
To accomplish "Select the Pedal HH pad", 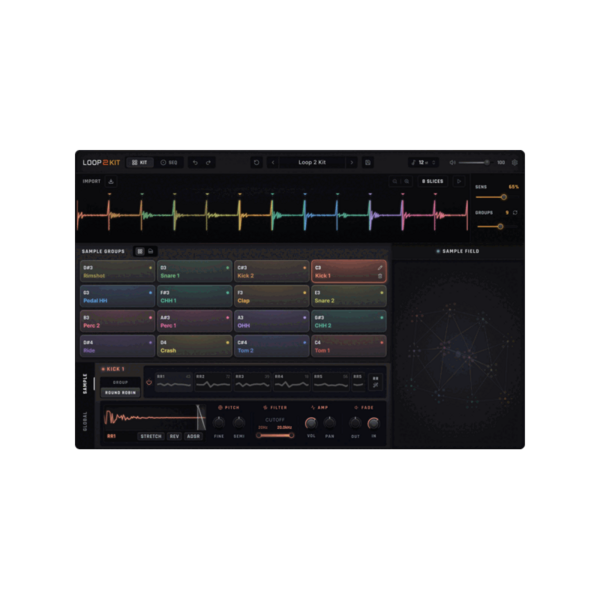I will point(117,296).
